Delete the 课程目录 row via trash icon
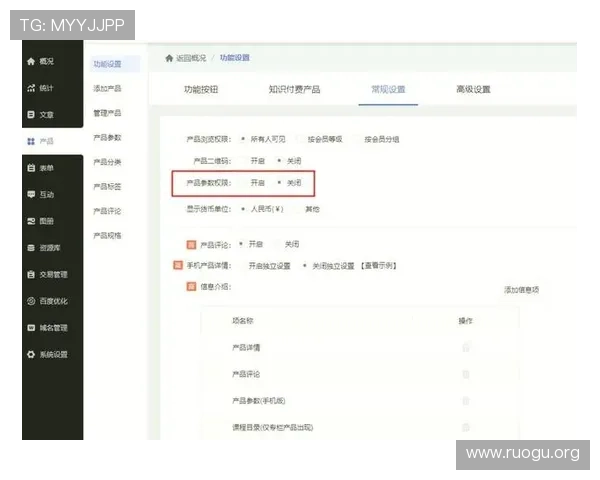 [x=466, y=427]
